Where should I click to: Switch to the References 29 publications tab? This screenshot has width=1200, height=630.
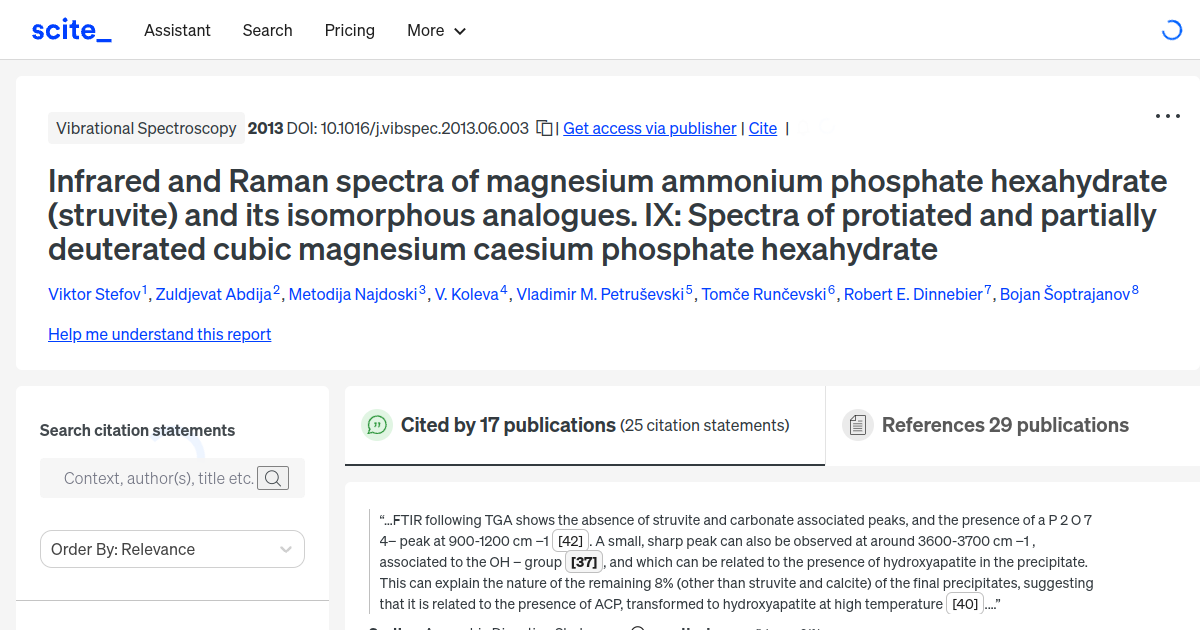[x=1005, y=425]
